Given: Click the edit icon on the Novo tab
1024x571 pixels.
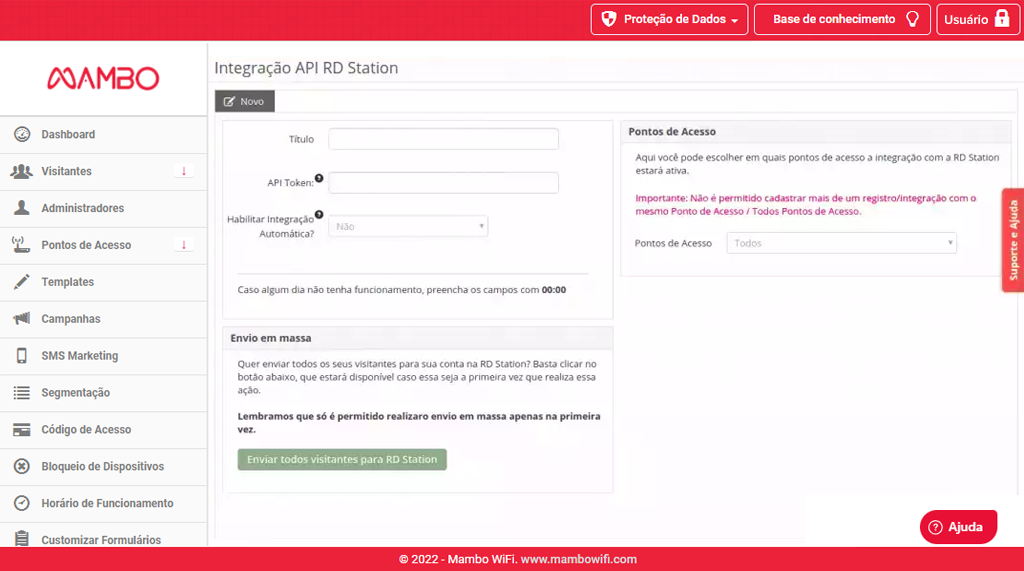Looking at the screenshot, I should [229, 101].
